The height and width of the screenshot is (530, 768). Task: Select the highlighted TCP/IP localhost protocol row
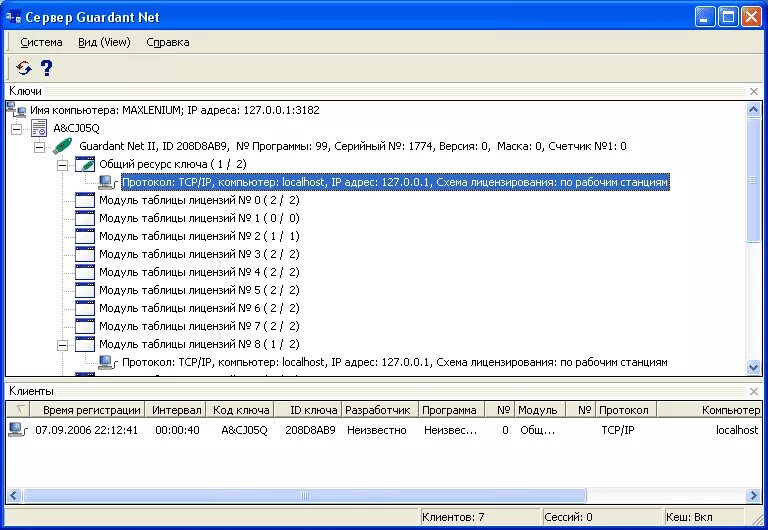pos(395,182)
